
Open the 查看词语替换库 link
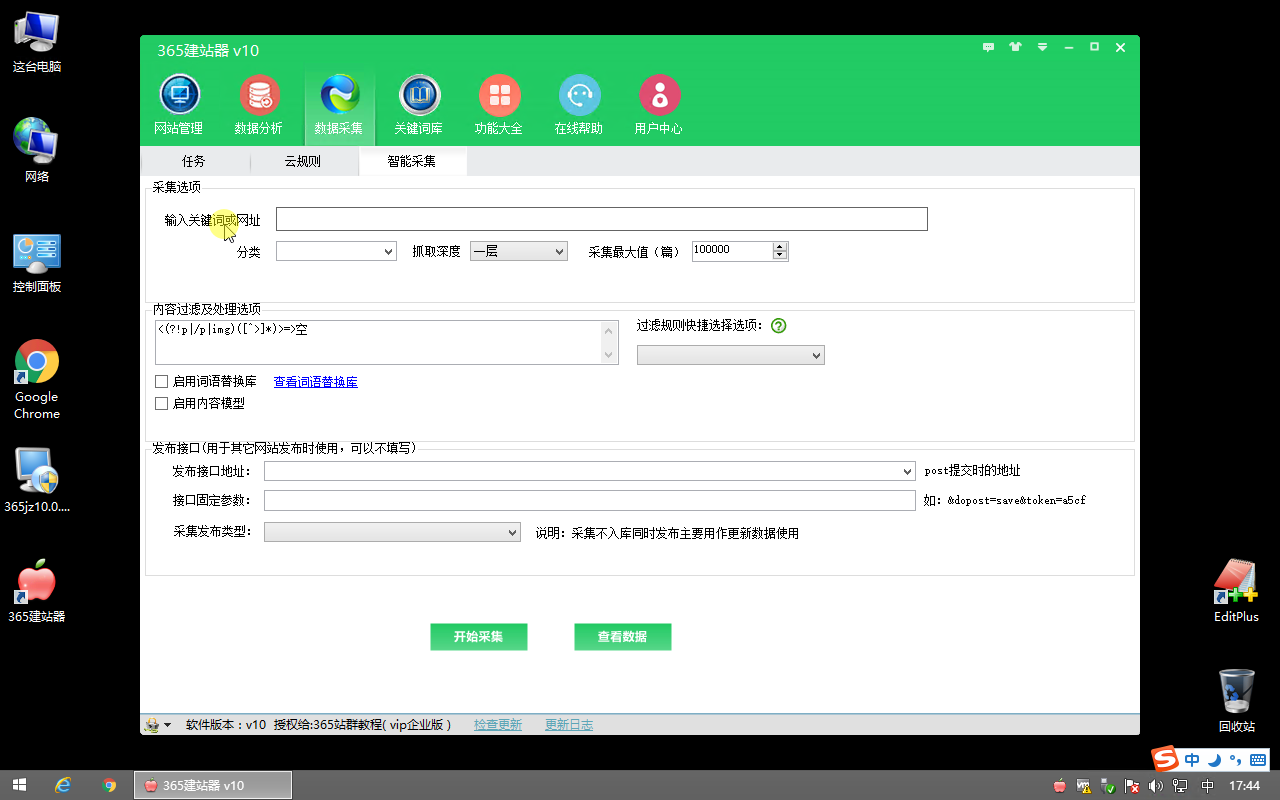pyautogui.click(x=316, y=381)
